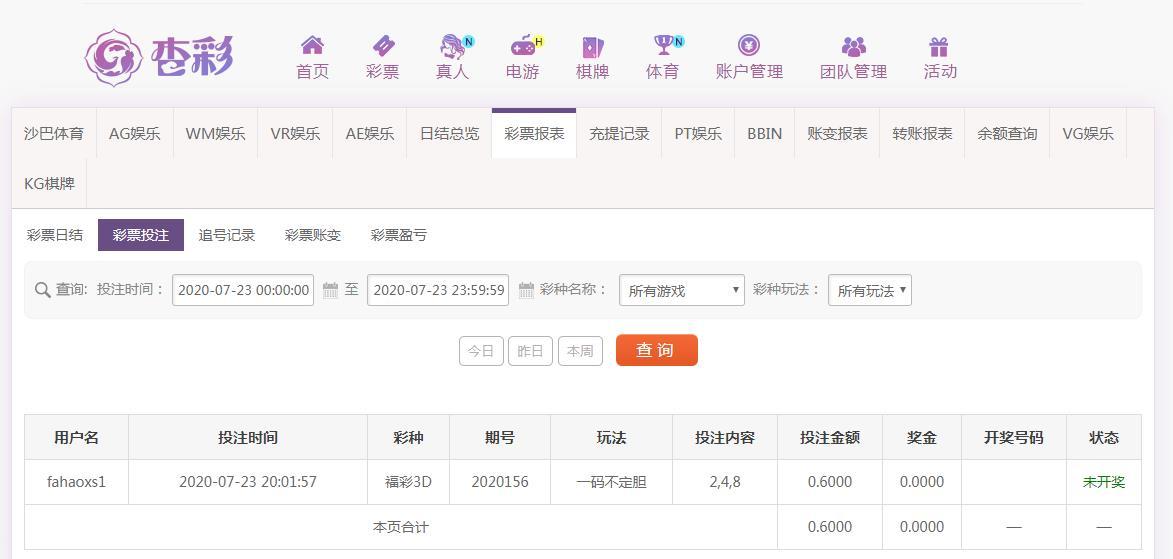
Task: Click the 杏彩 site logo
Action: pyautogui.click(x=159, y=58)
